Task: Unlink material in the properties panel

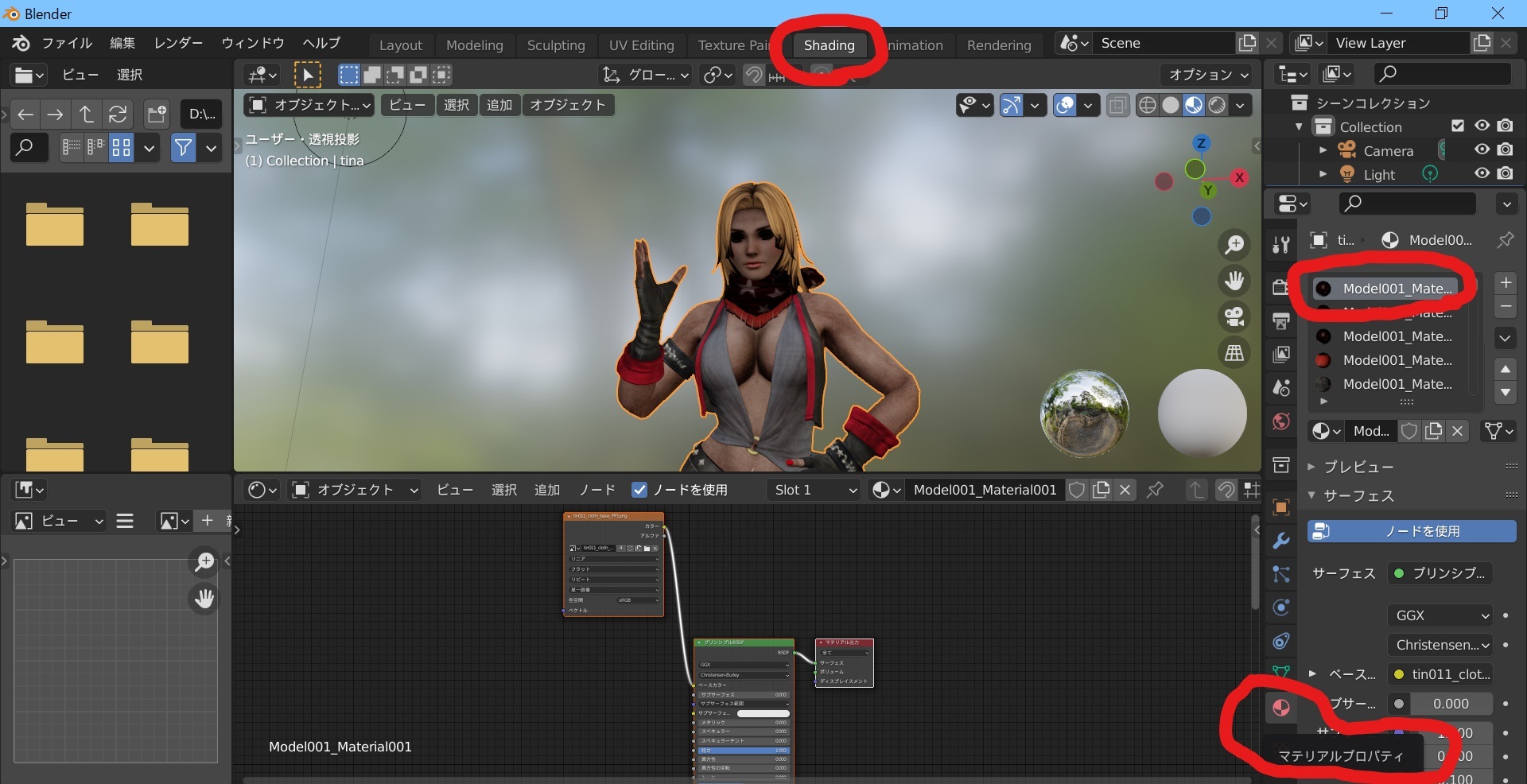Action: click(x=1457, y=431)
